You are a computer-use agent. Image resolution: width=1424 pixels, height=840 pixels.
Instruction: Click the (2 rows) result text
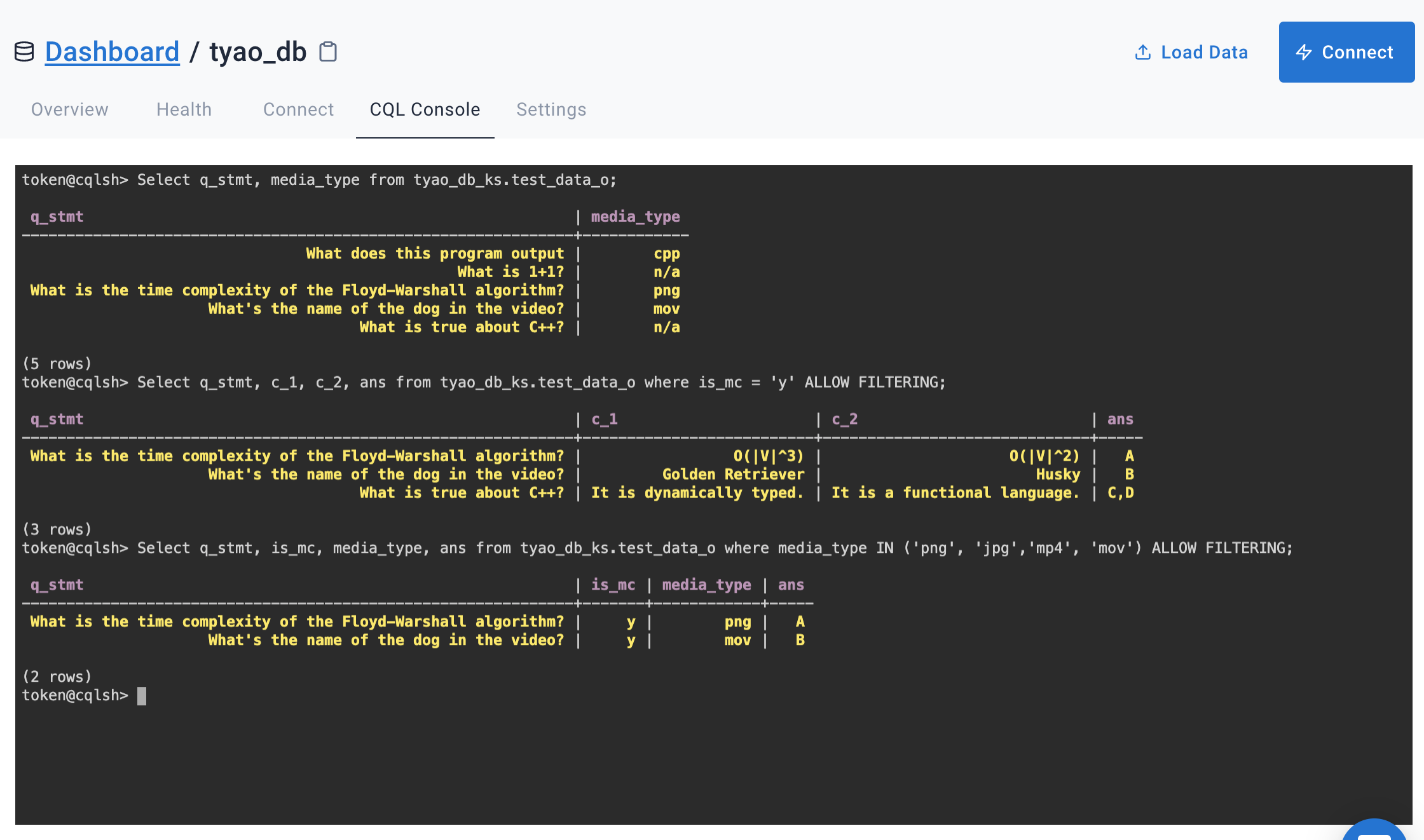[x=57, y=677]
